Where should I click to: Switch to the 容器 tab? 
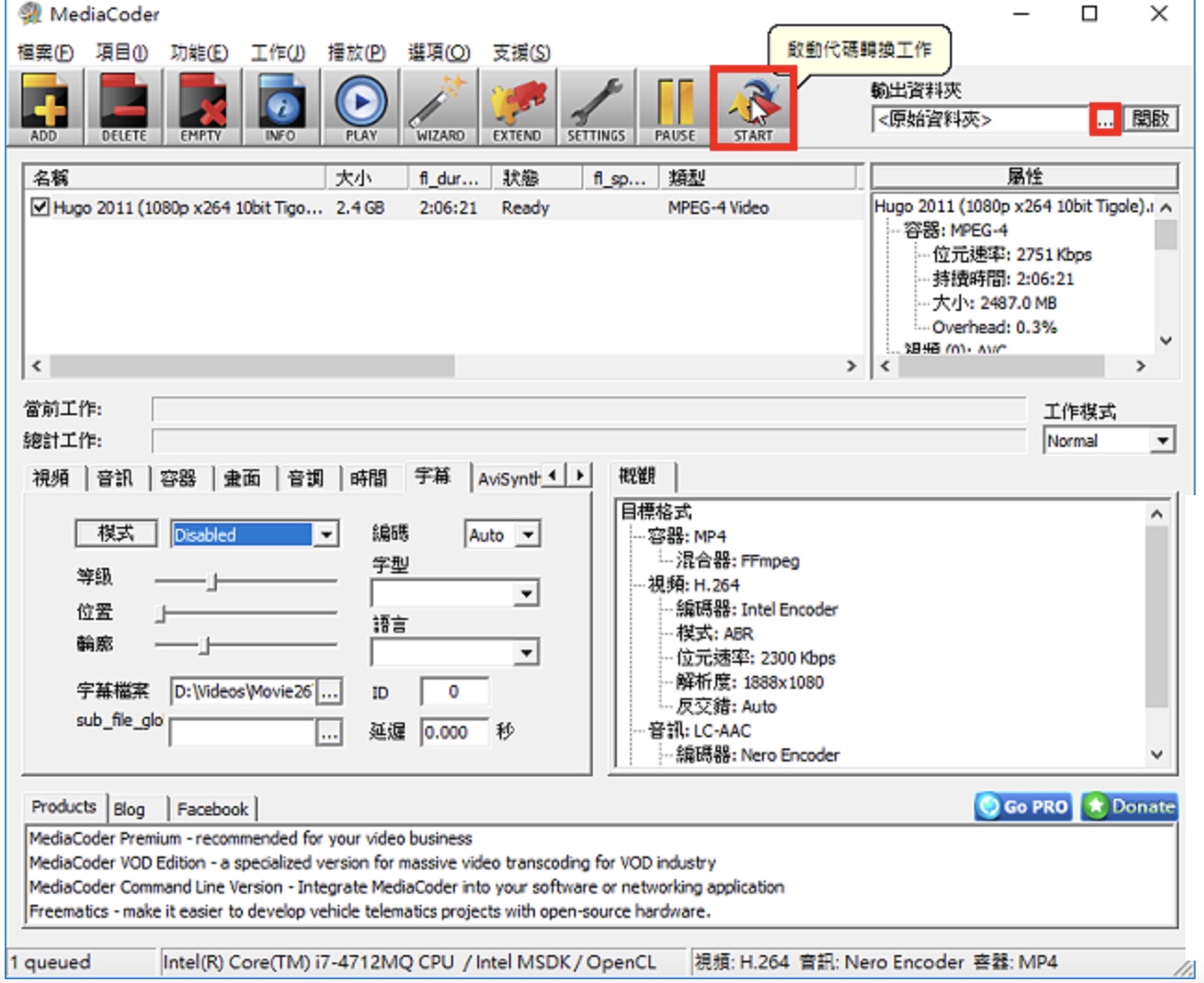coord(179,478)
